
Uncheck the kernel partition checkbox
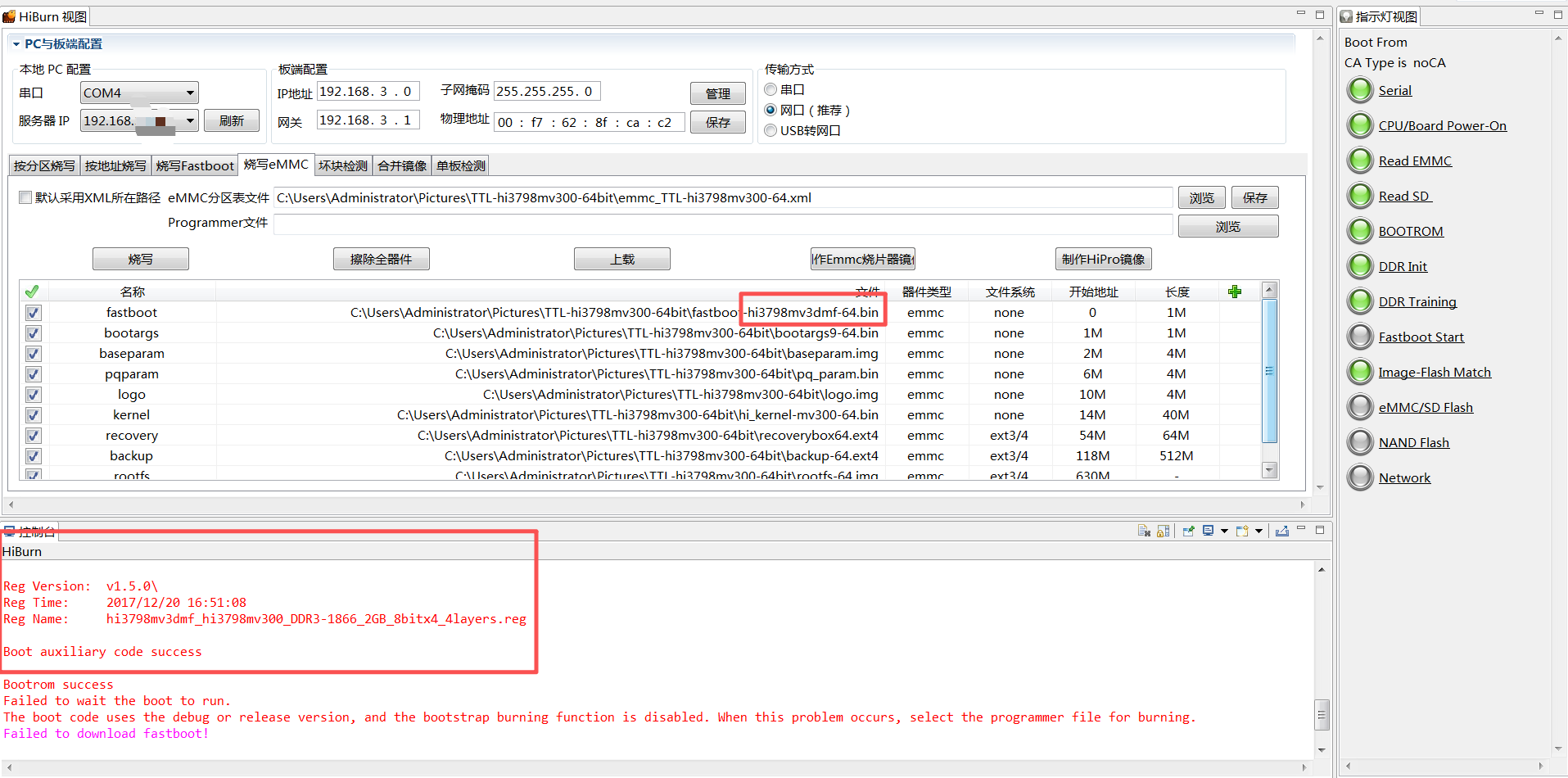pos(33,415)
